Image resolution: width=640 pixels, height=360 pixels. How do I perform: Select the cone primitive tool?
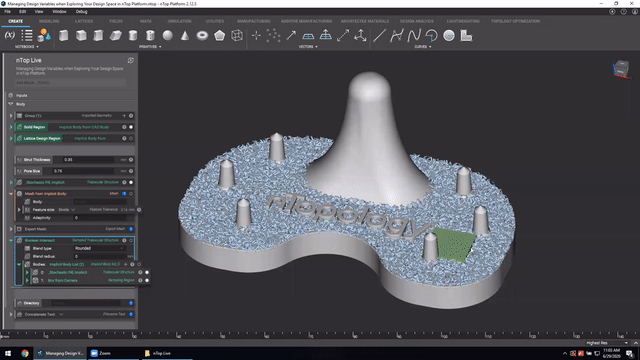[x=185, y=36]
